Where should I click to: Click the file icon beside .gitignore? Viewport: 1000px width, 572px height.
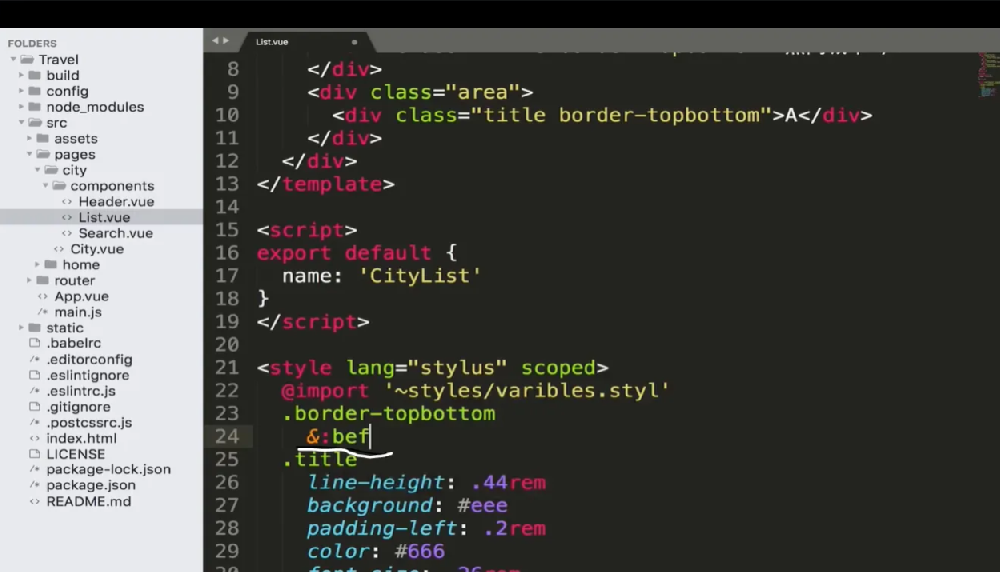(x=35, y=407)
